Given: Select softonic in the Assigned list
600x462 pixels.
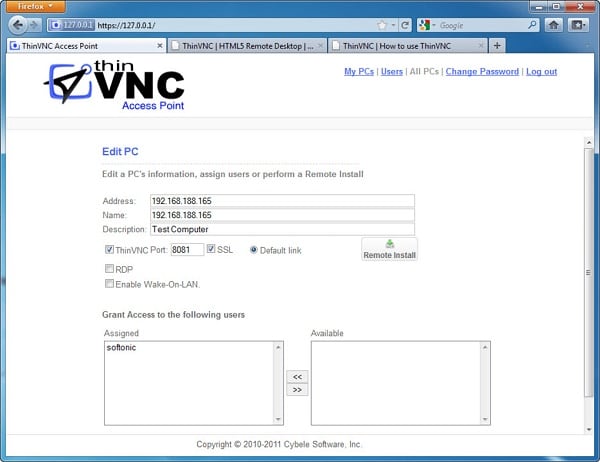Looking at the screenshot, I should tap(121, 348).
